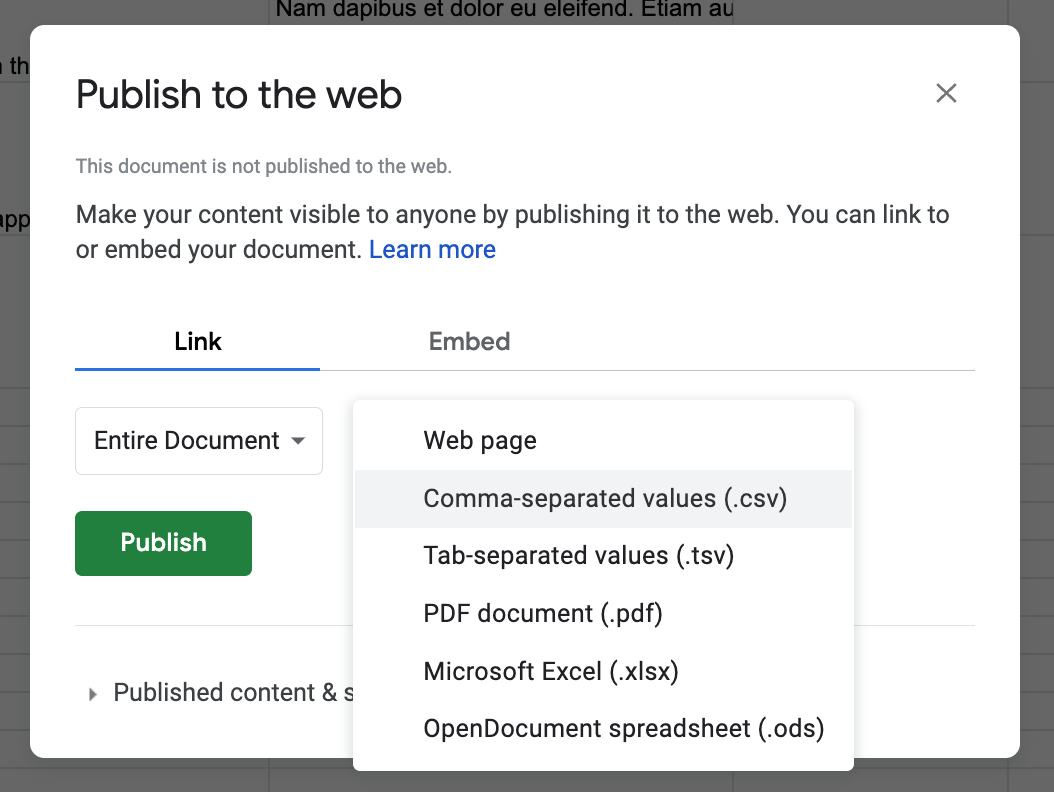Click the Entire Document dropdown arrow
The image size is (1054, 792).
click(297, 441)
